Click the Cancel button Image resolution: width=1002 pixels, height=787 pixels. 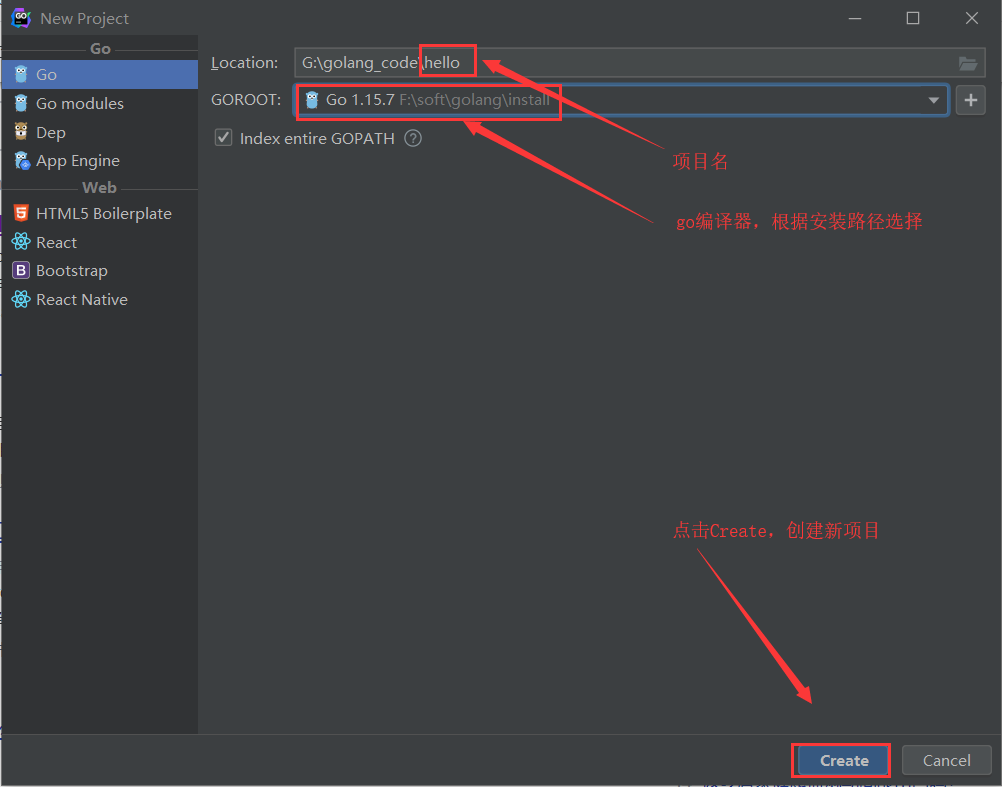click(946, 760)
